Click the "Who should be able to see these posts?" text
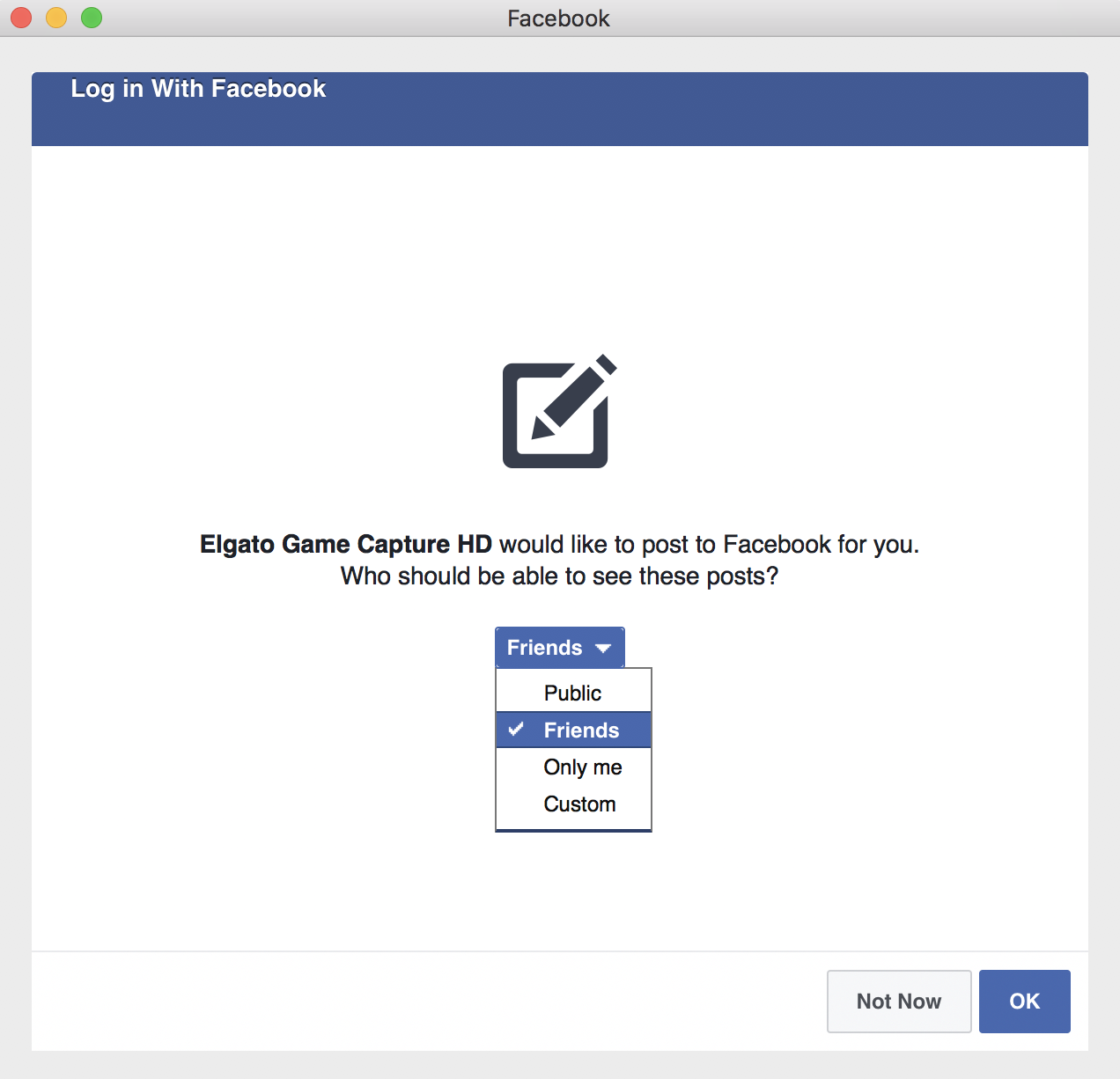Image resolution: width=1120 pixels, height=1079 pixels. [559, 576]
